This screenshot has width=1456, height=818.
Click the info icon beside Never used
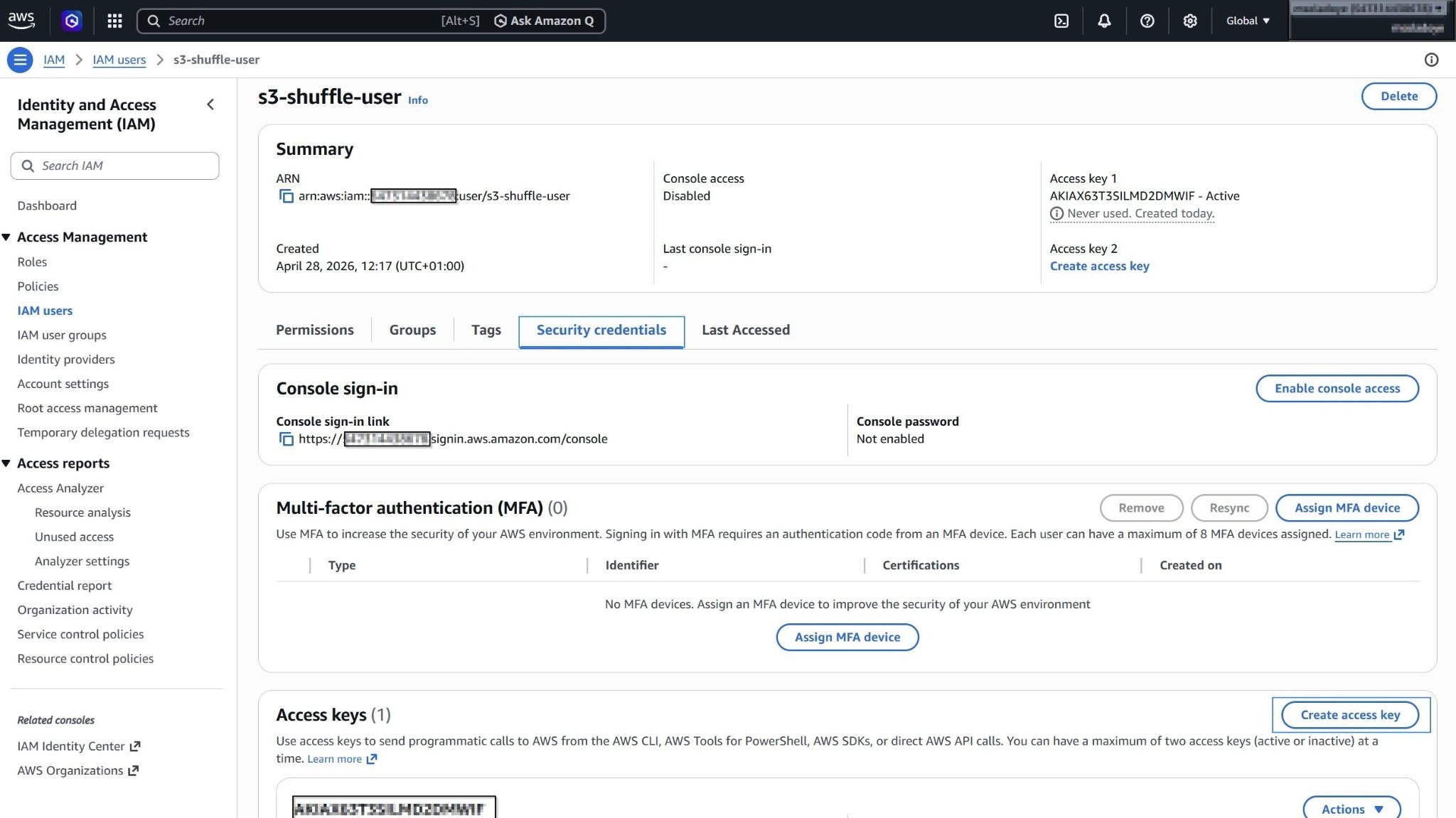pyautogui.click(x=1056, y=213)
